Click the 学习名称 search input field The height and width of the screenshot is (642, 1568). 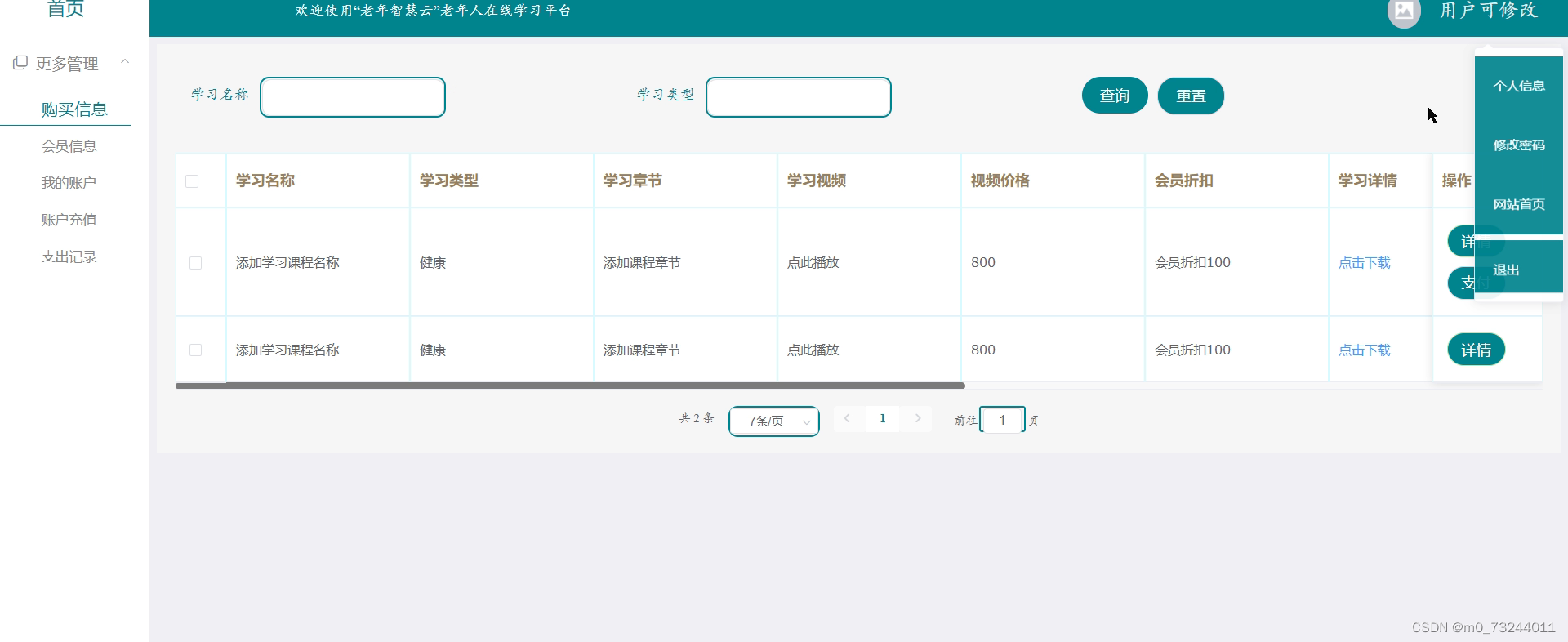click(353, 97)
